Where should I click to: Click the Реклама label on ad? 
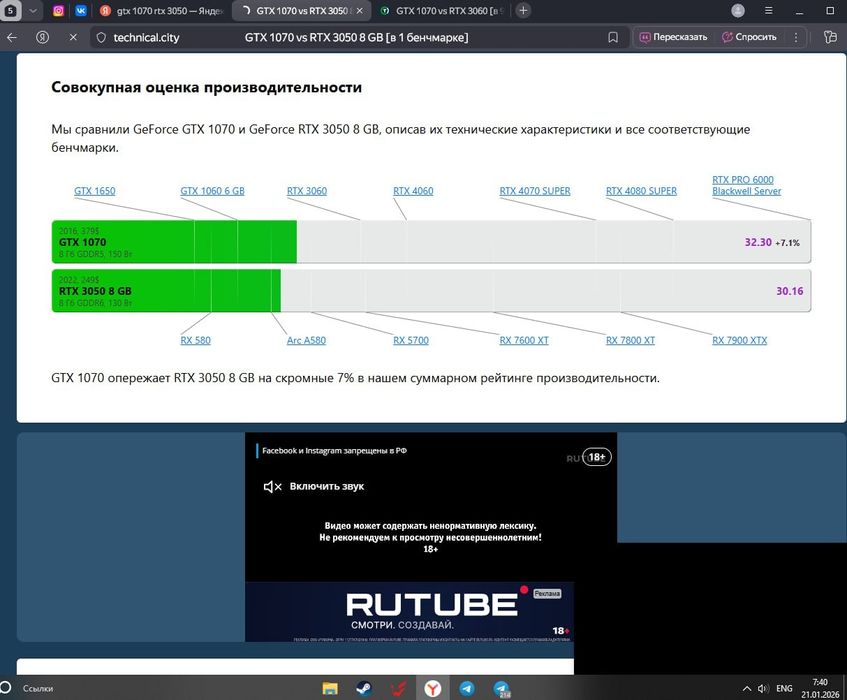(x=547, y=594)
